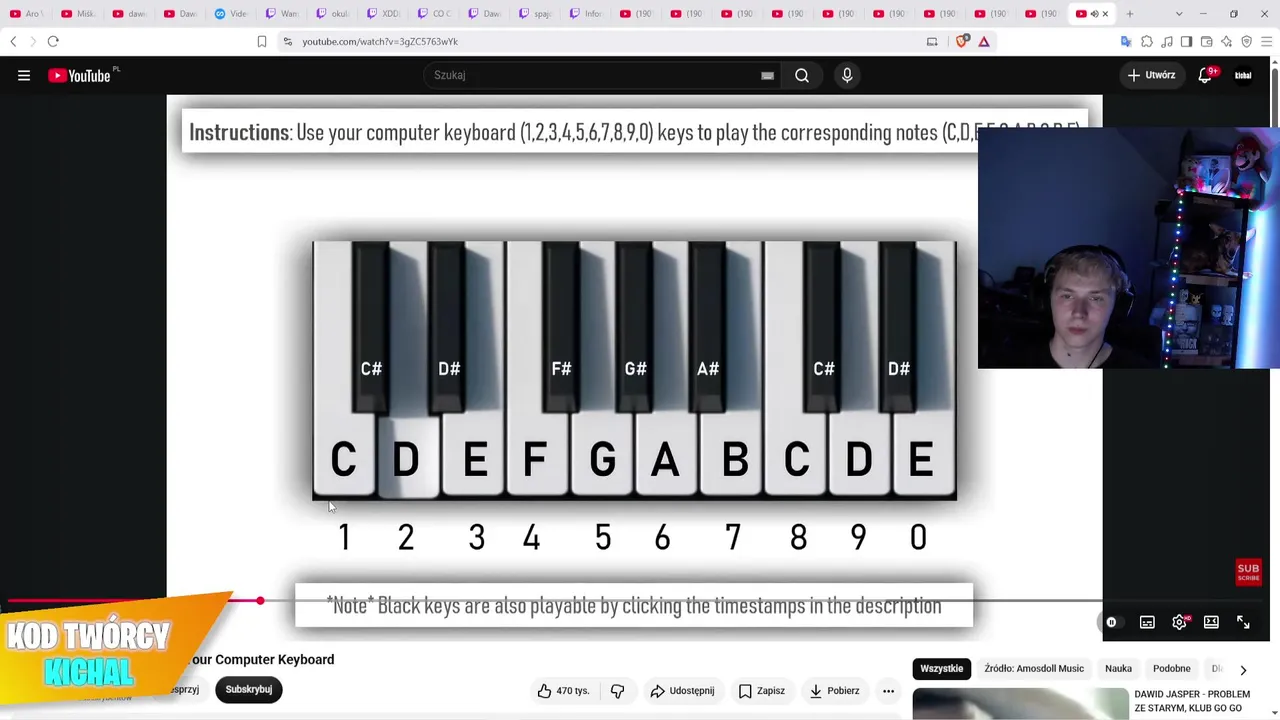1280x720 pixels.
Task: Open the account avatar menu
Action: 1243,75
